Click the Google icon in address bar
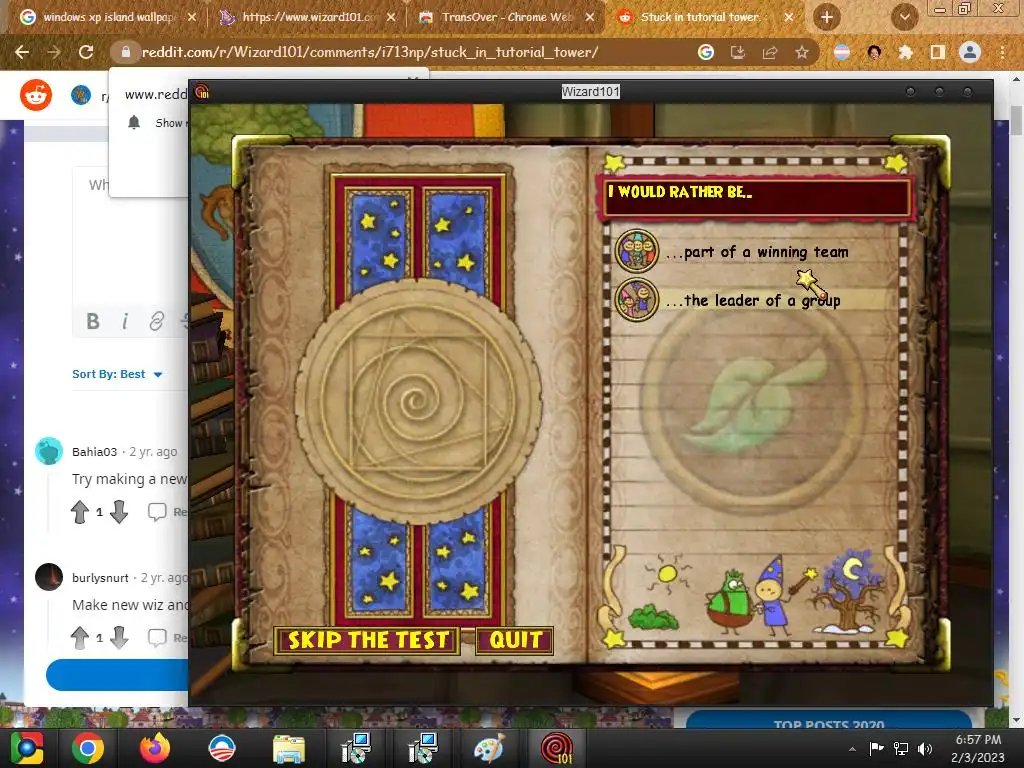1024x768 pixels. [706, 52]
